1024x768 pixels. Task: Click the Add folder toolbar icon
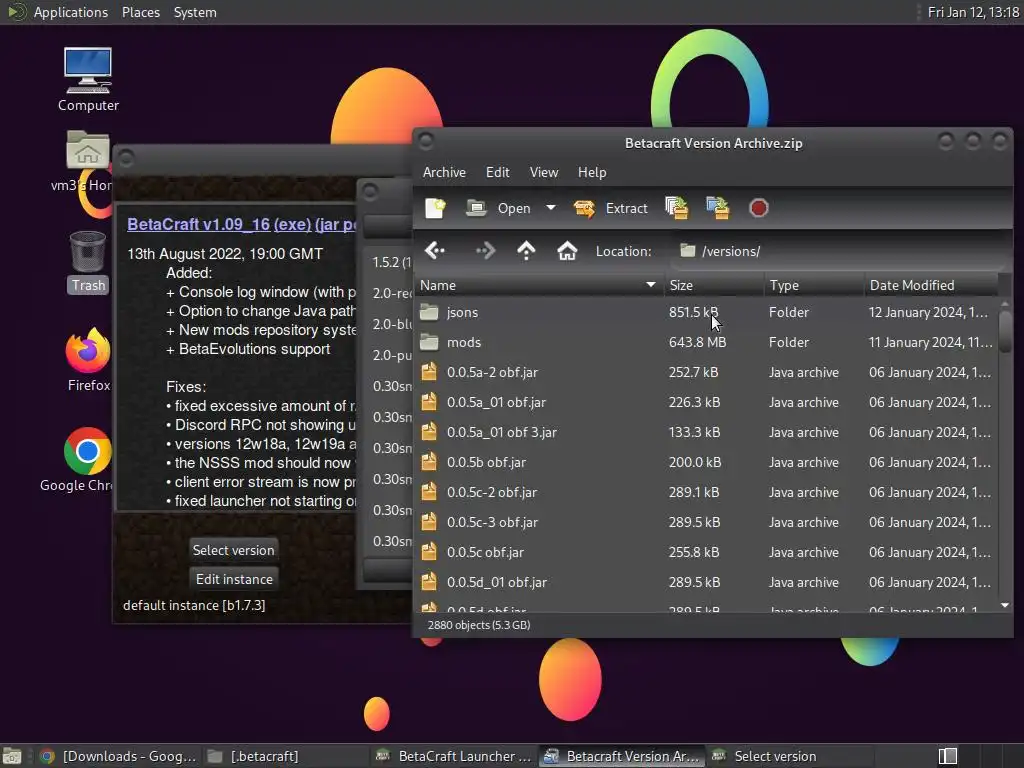[x=717, y=208]
